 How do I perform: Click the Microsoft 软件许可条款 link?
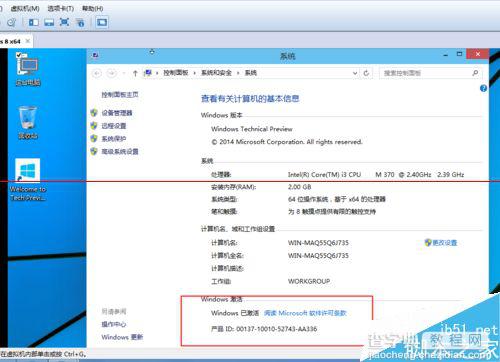(x=305, y=313)
